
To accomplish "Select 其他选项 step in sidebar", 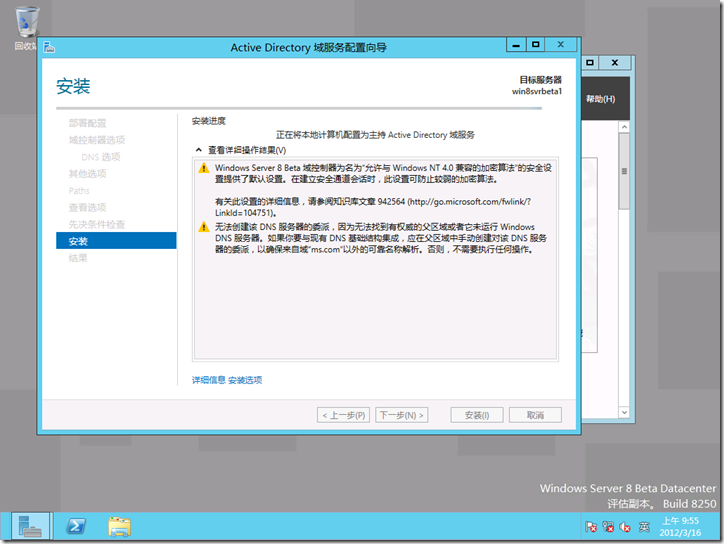I will pos(87,174).
